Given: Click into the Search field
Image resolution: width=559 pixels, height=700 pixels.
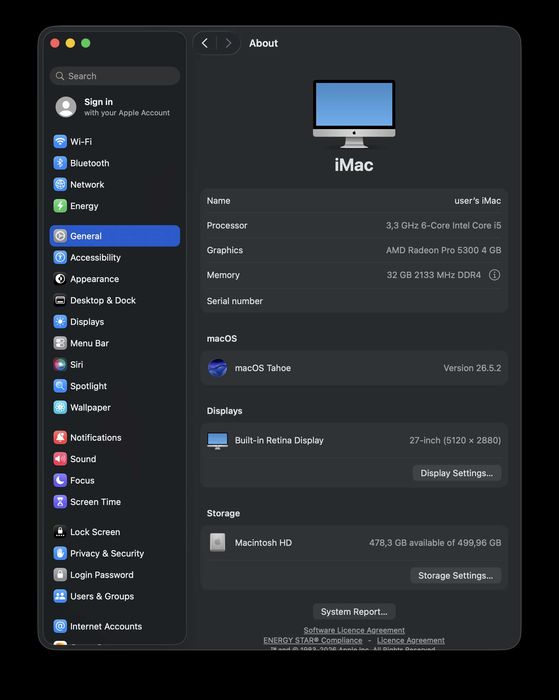Looking at the screenshot, I should tap(115, 76).
